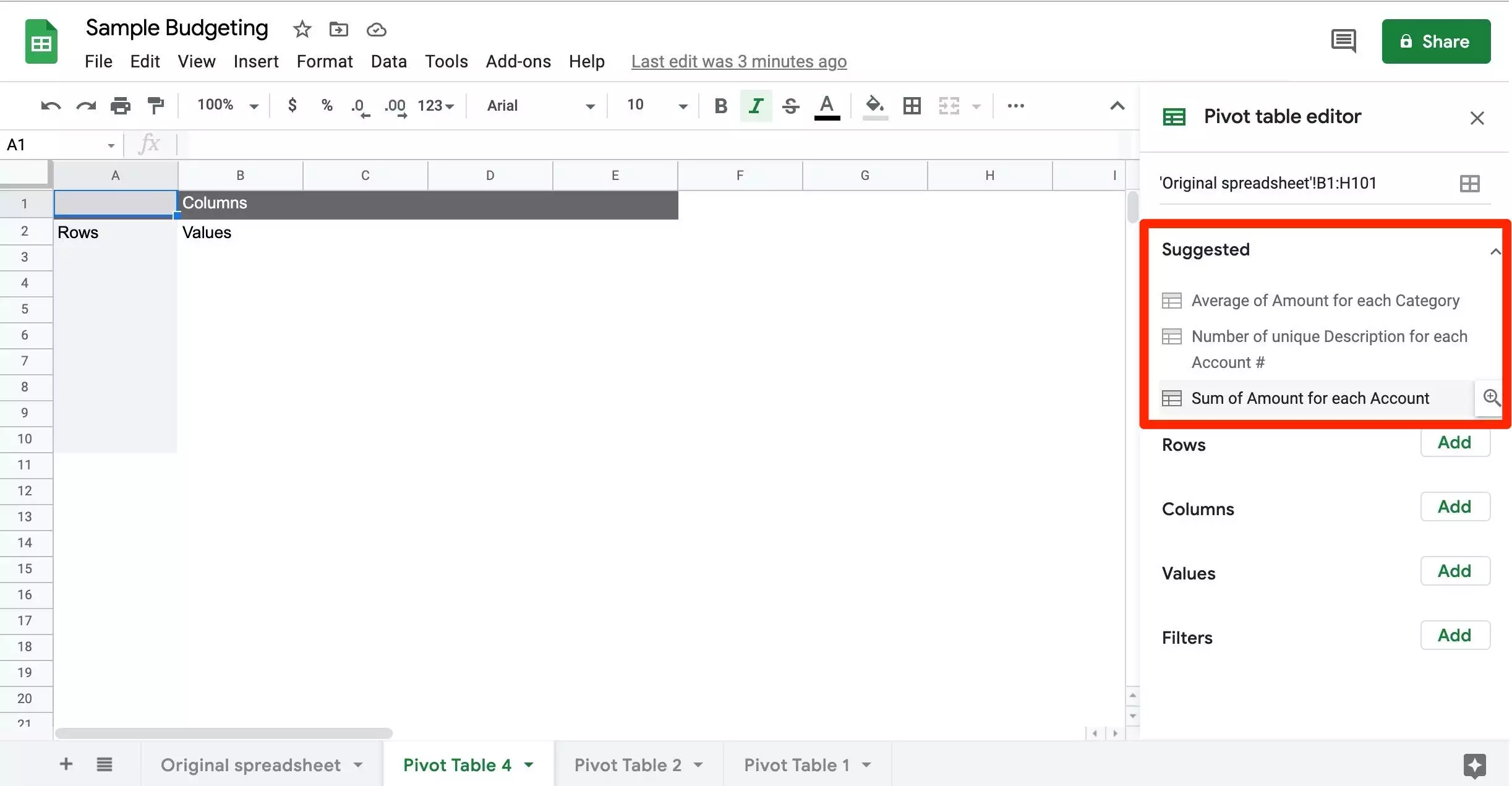Toggle bold formatting
This screenshot has height=786, width=1512.
(720, 106)
